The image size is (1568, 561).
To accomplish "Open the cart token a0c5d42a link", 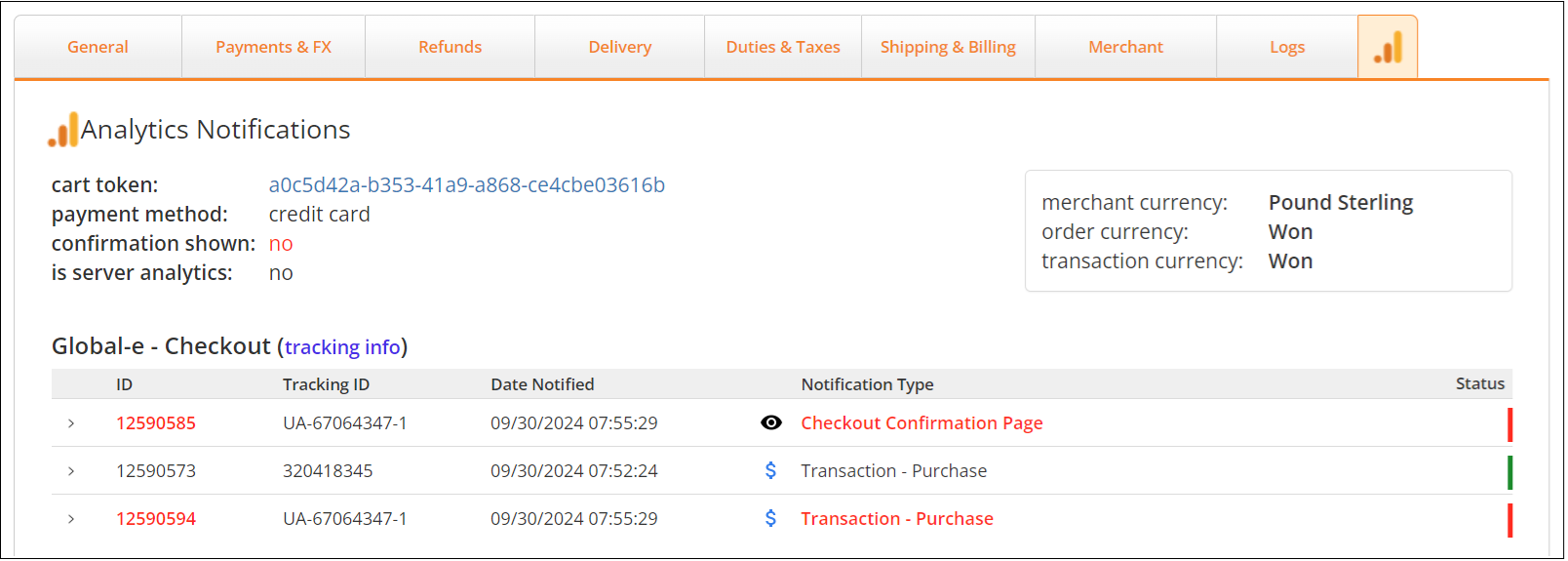I will [x=467, y=185].
